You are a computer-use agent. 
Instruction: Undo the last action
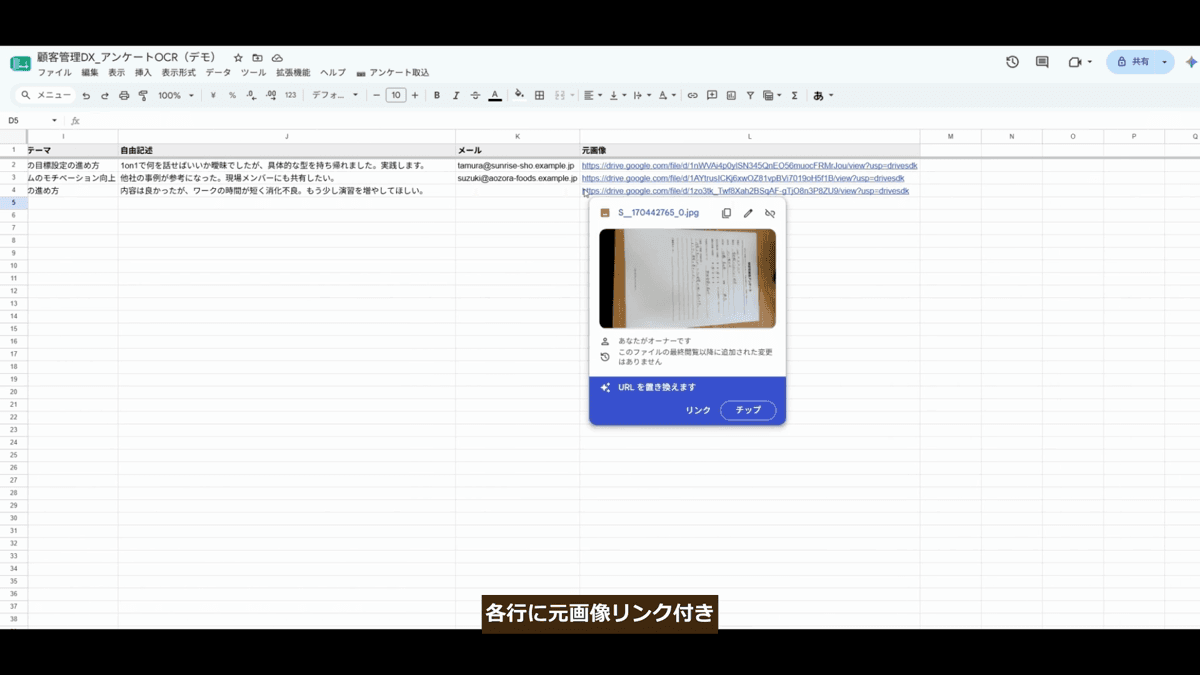tap(86, 96)
